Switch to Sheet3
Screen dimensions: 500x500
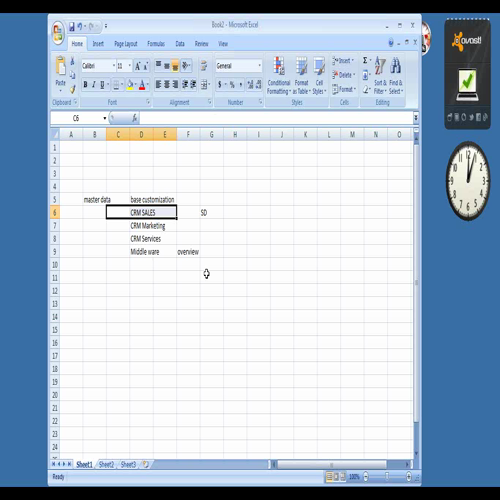coord(128,464)
